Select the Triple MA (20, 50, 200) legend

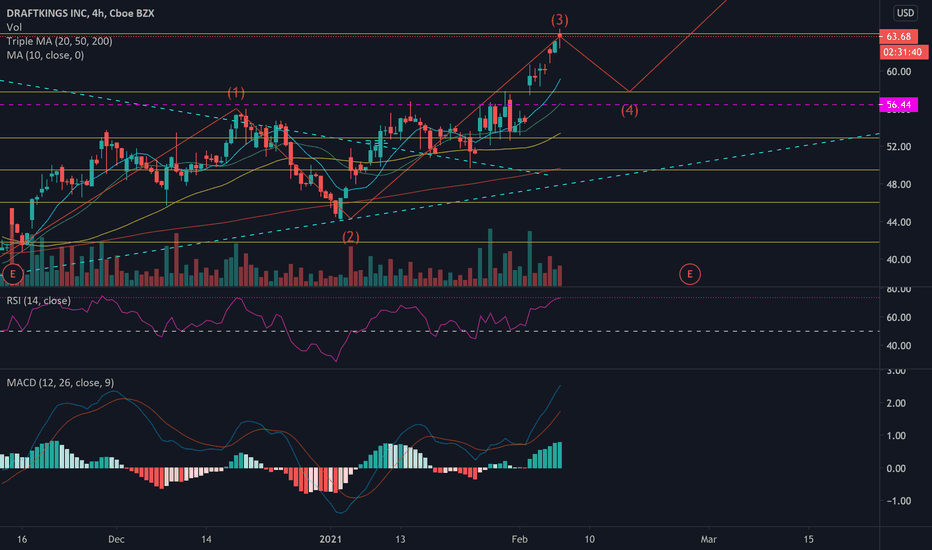click(x=59, y=41)
